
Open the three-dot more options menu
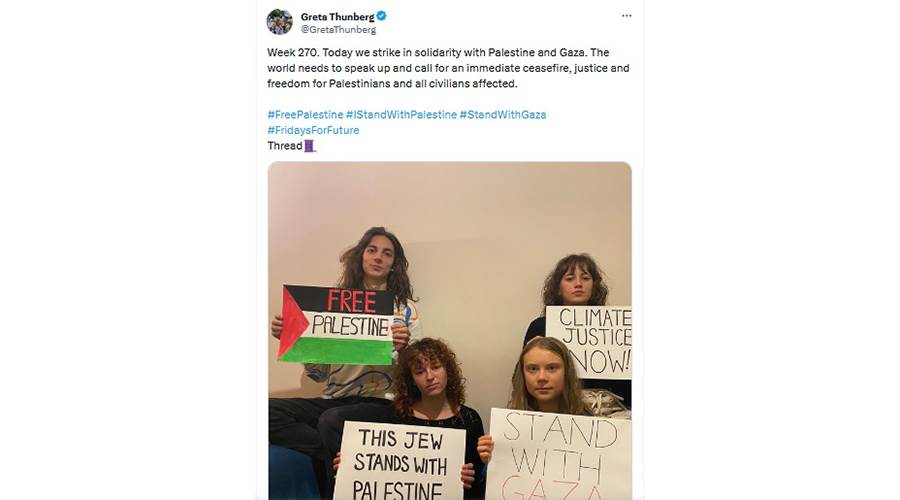click(626, 16)
